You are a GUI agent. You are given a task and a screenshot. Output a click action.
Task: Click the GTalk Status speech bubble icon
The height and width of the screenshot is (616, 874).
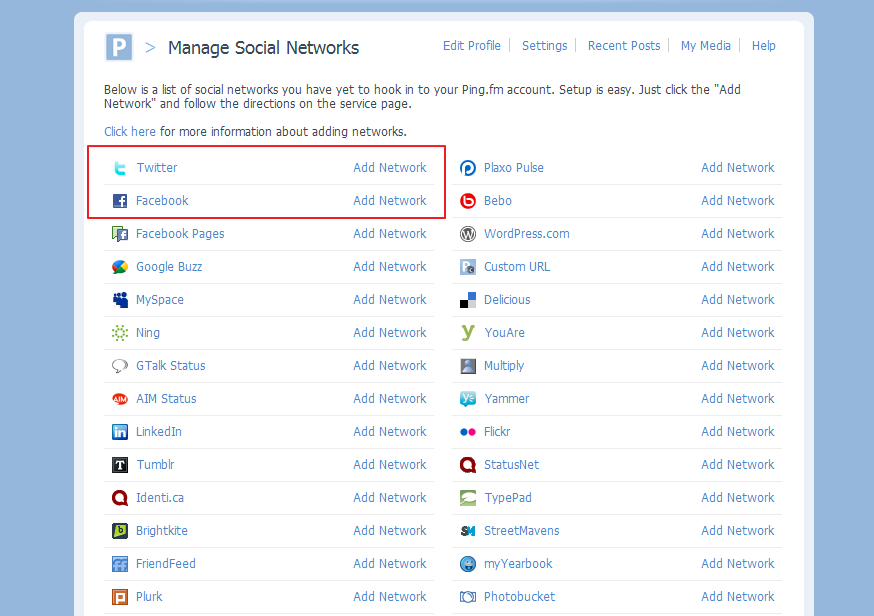click(120, 366)
